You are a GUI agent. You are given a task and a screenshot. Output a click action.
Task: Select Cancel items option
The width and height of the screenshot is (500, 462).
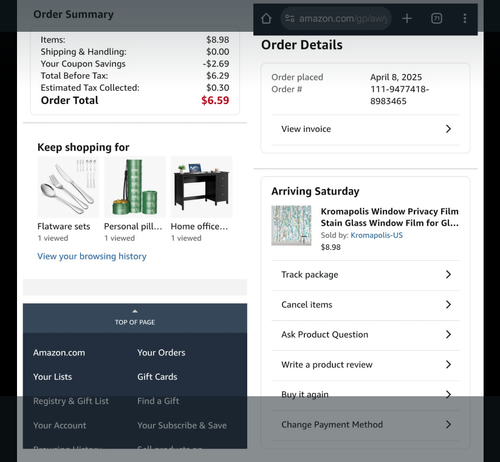click(365, 305)
